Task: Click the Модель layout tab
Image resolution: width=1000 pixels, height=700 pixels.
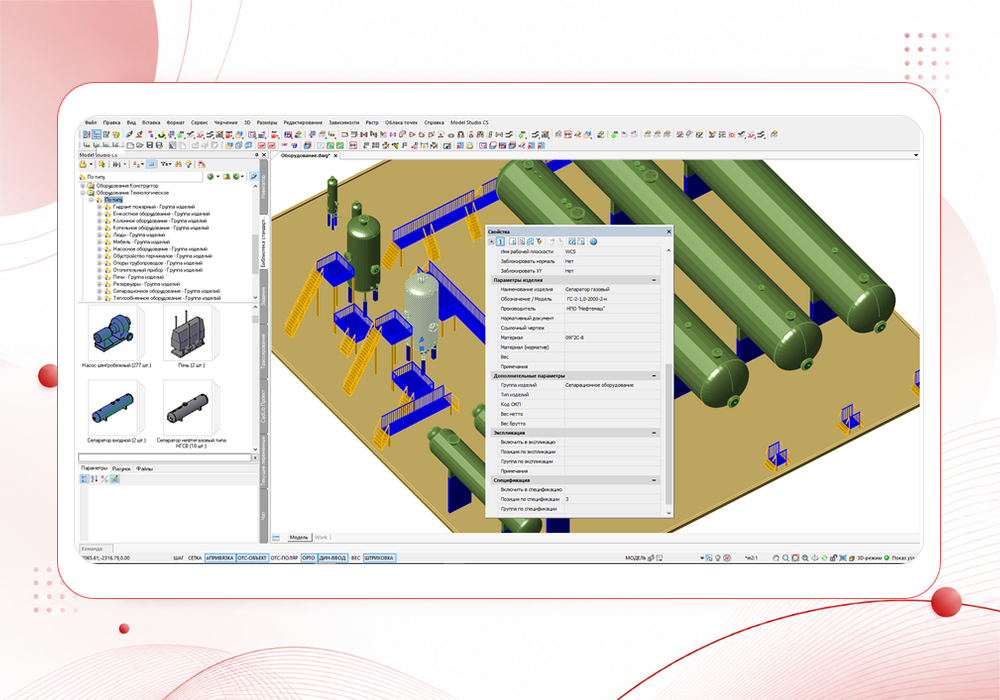Action: coord(298,537)
